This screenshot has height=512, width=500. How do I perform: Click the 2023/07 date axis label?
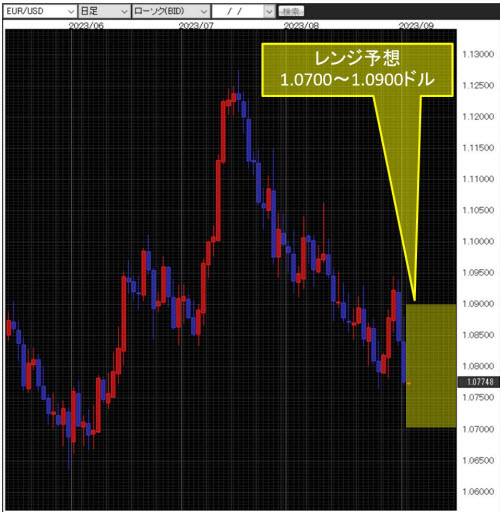(x=196, y=25)
